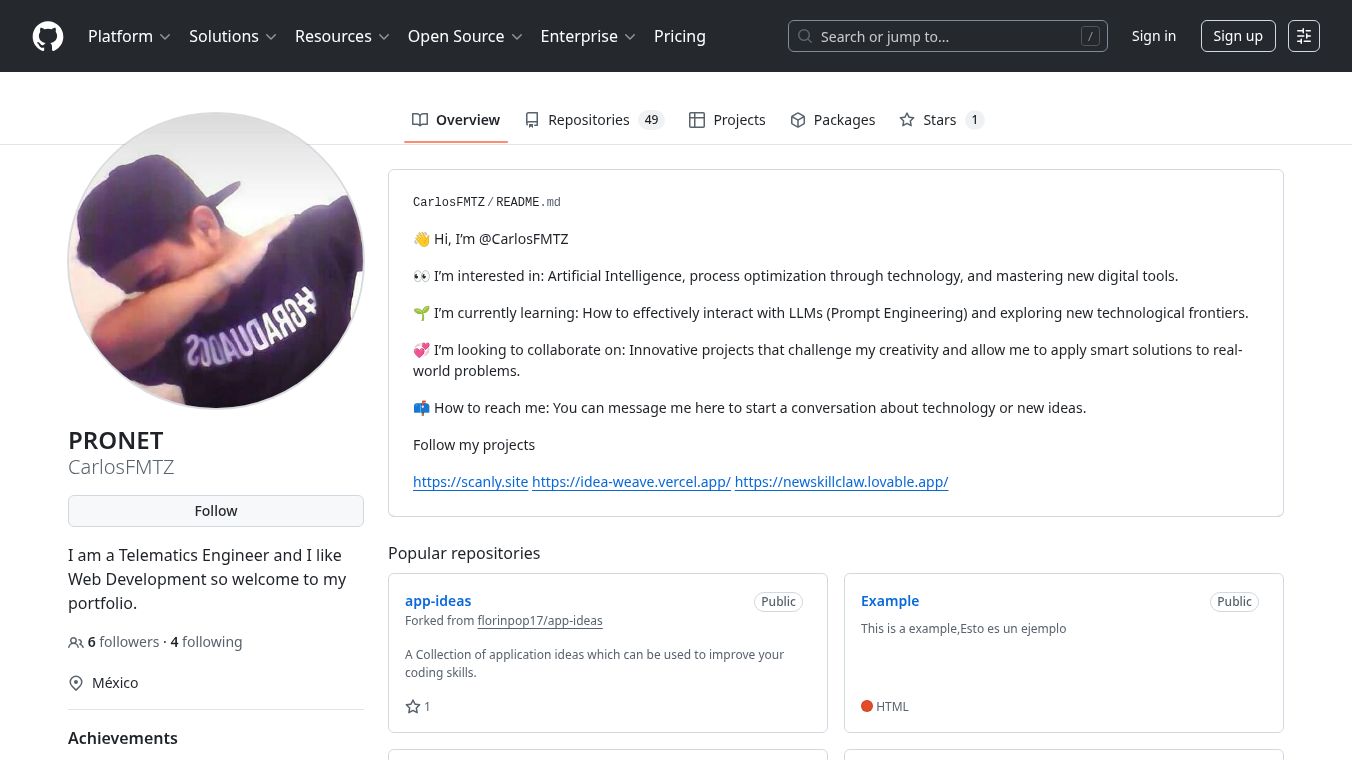Switch to the Stars tab

pos(942,120)
